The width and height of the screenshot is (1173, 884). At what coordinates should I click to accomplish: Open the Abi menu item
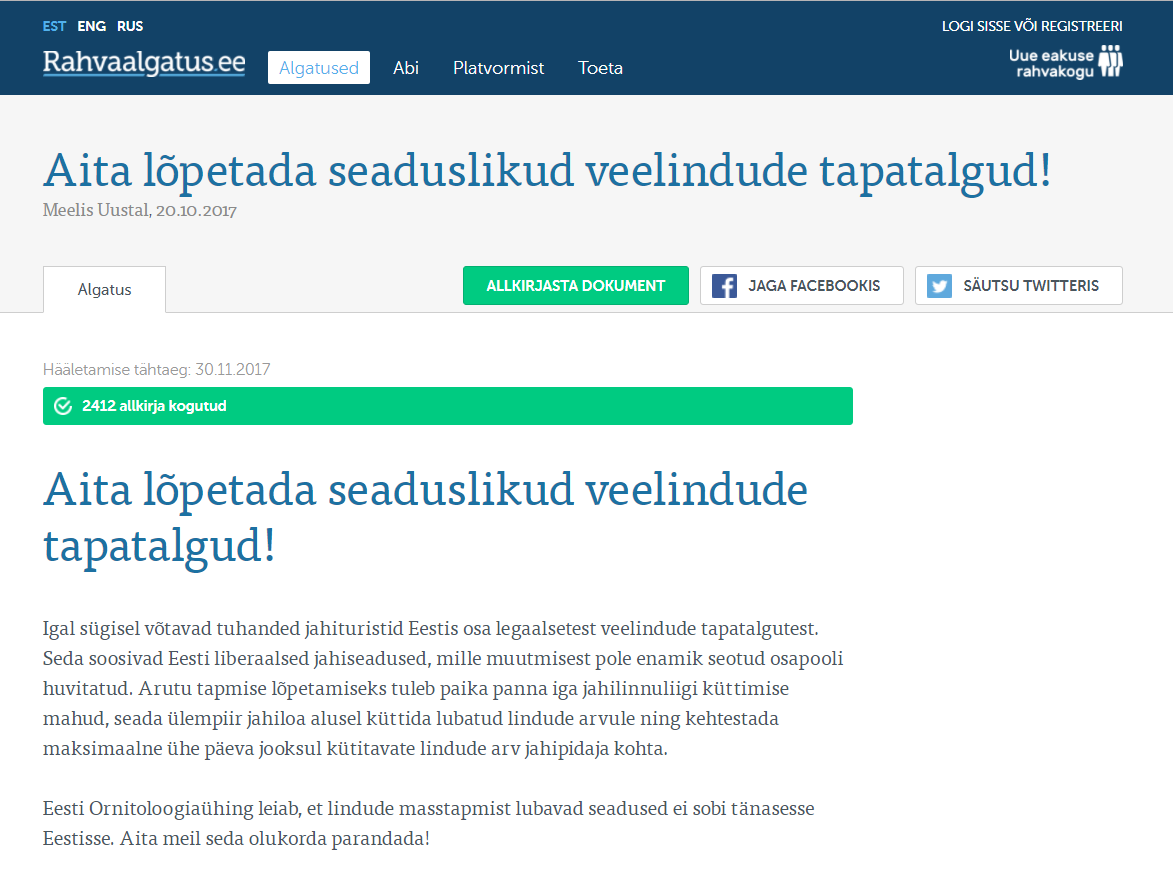[405, 68]
